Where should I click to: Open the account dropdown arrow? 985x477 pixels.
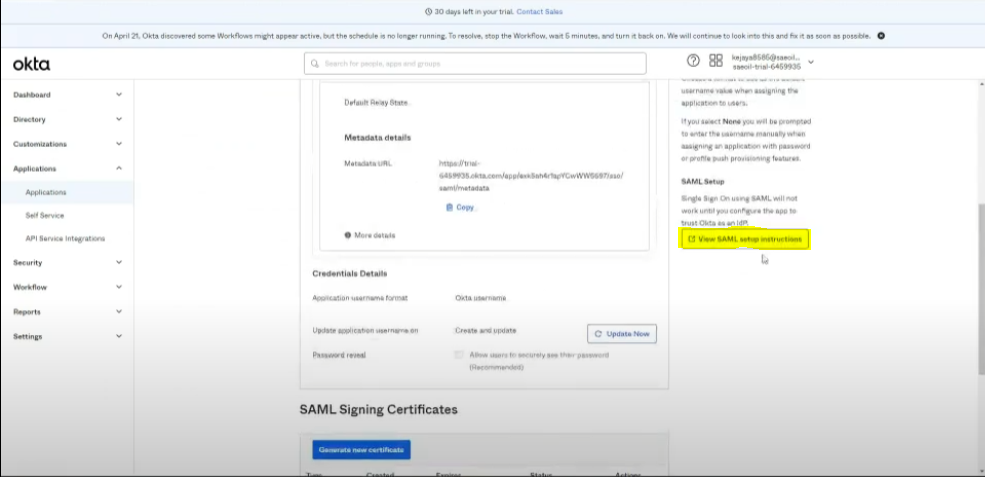coord(811,62)
